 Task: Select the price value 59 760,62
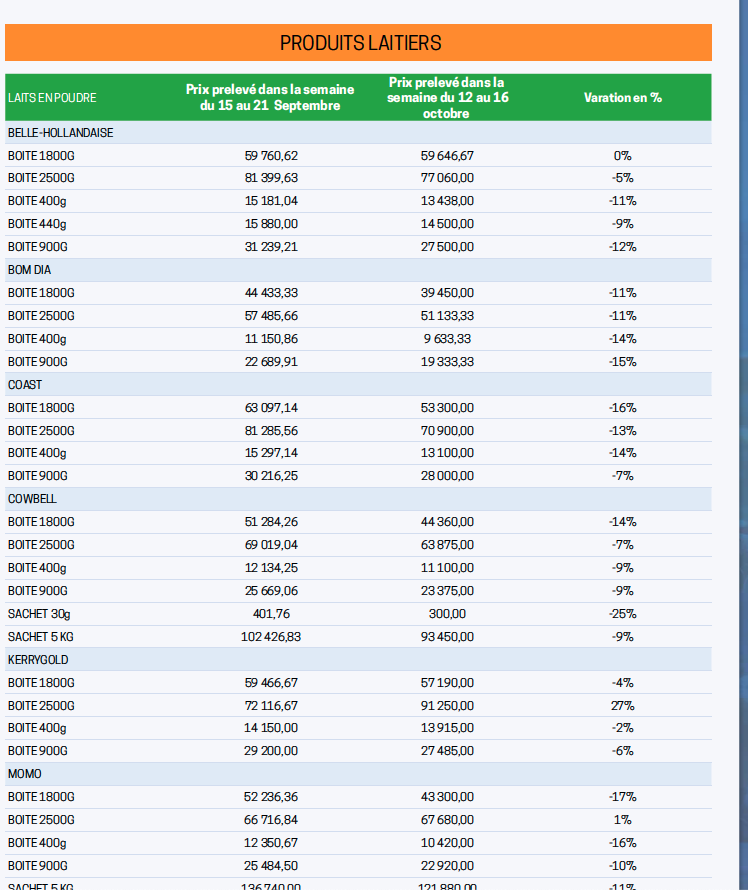(271, 156)
